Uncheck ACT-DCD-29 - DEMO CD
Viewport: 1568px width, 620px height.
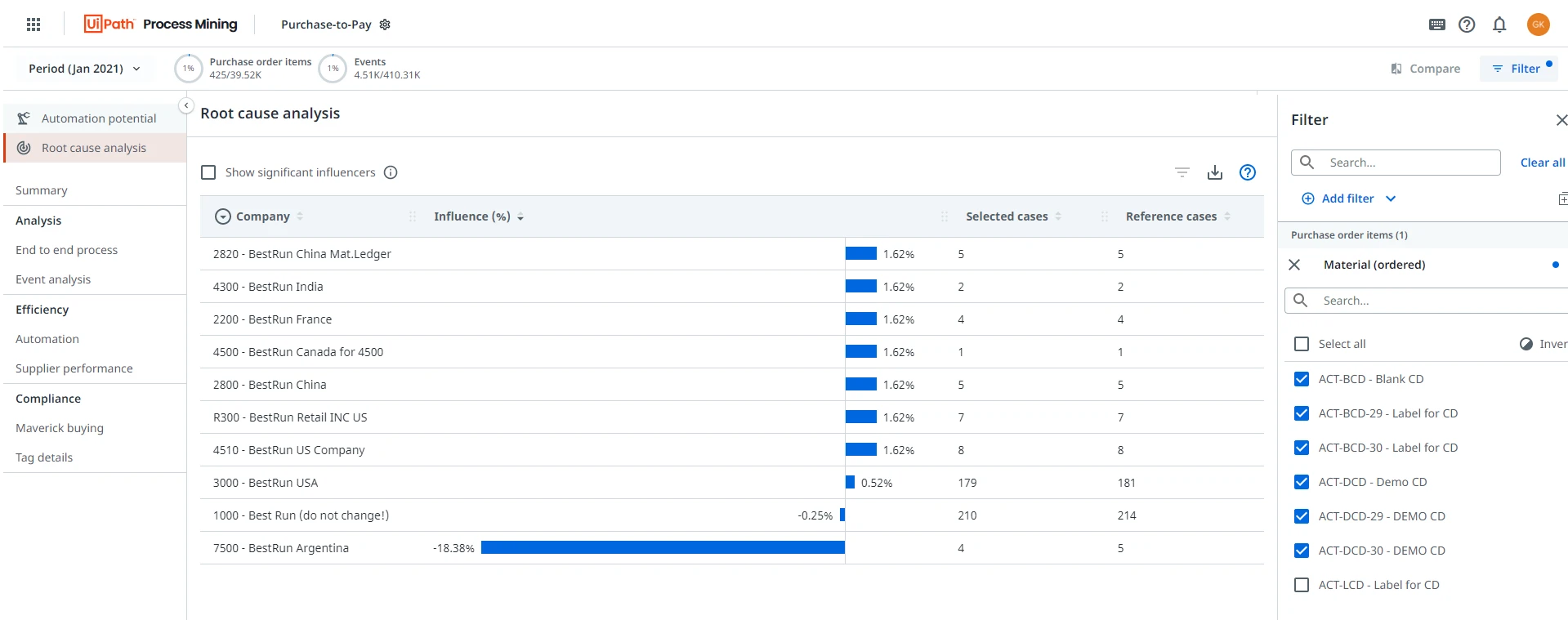1302,516
